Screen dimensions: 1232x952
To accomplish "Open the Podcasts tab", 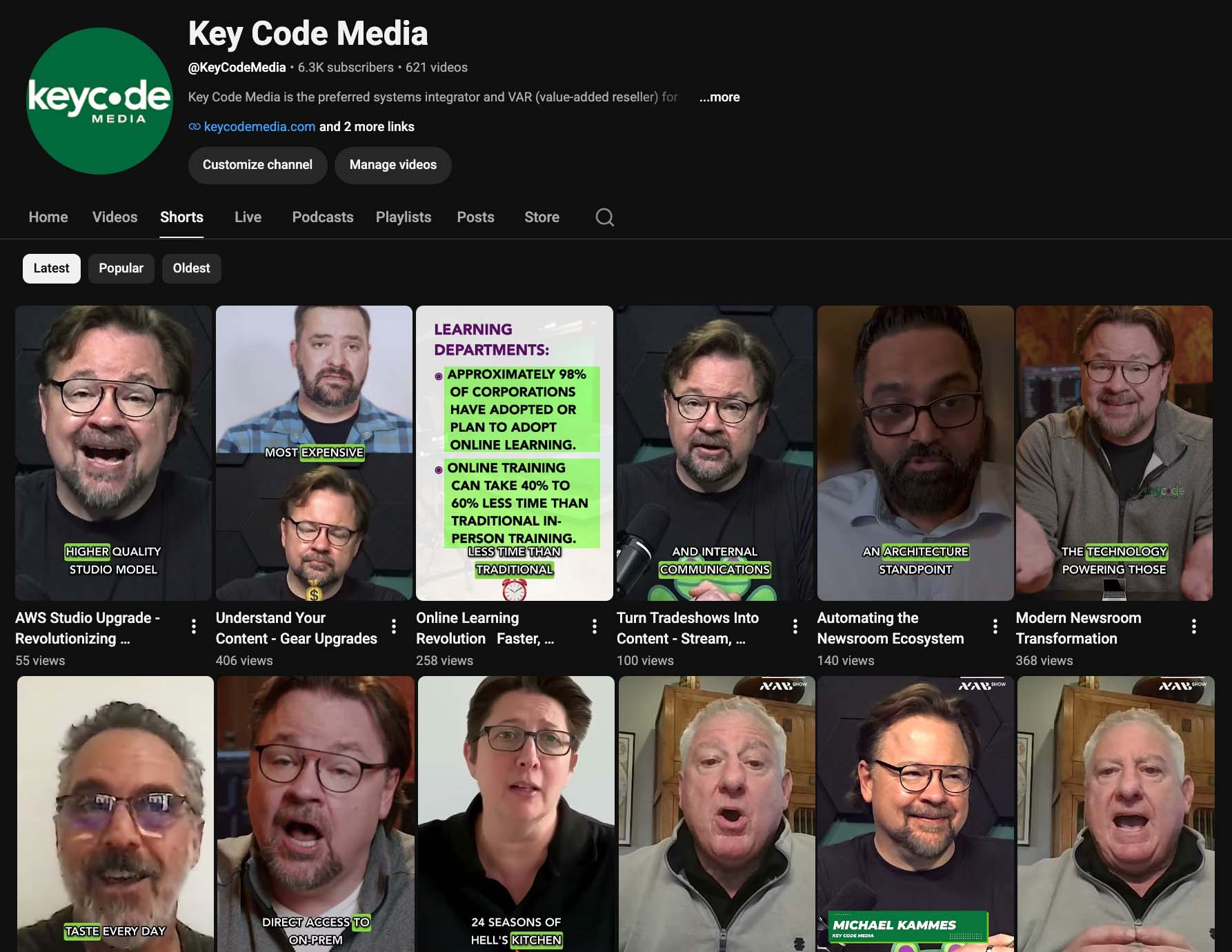I will click(323, 217).
